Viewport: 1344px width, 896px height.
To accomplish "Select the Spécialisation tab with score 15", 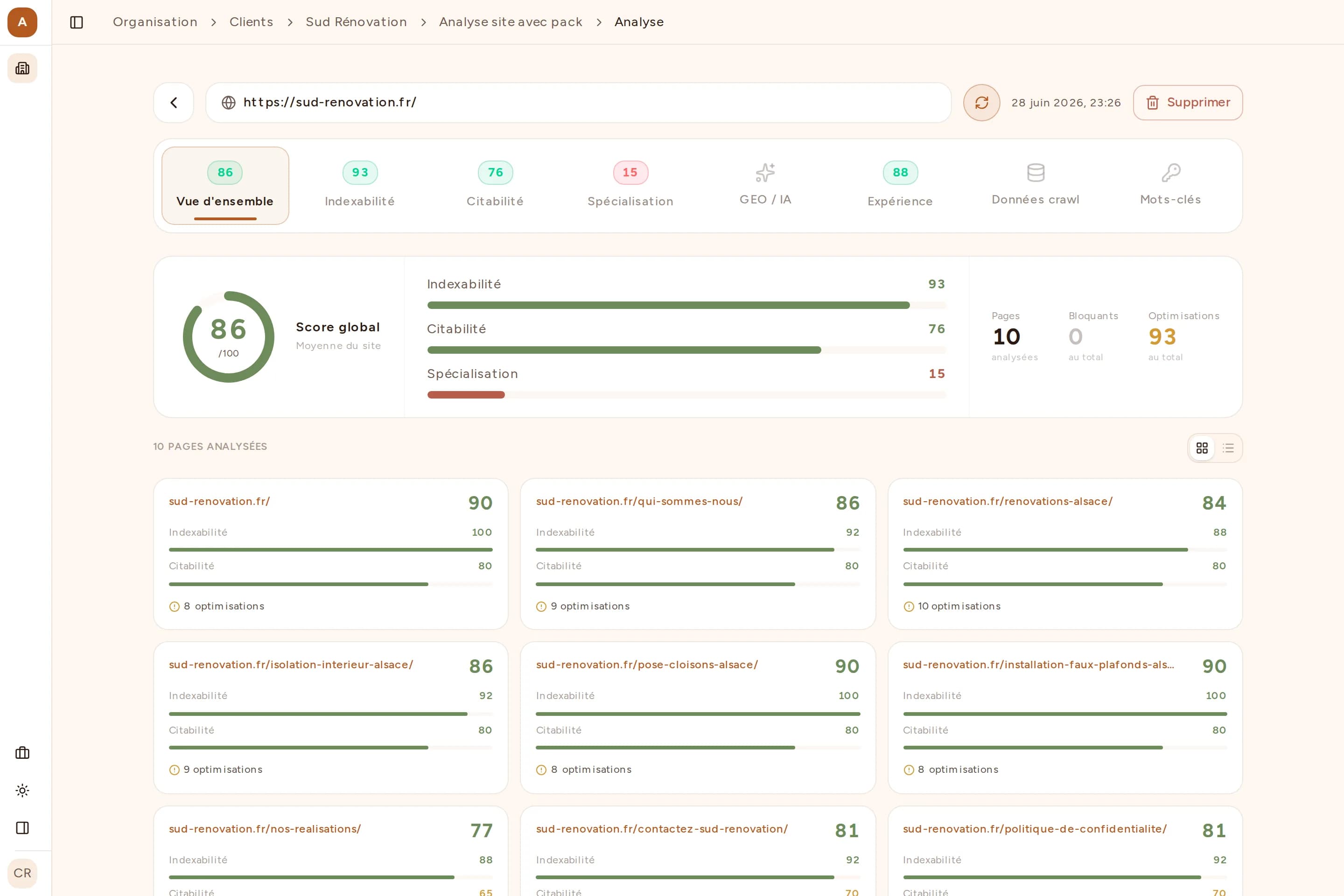I will click(x=630, y=185).
